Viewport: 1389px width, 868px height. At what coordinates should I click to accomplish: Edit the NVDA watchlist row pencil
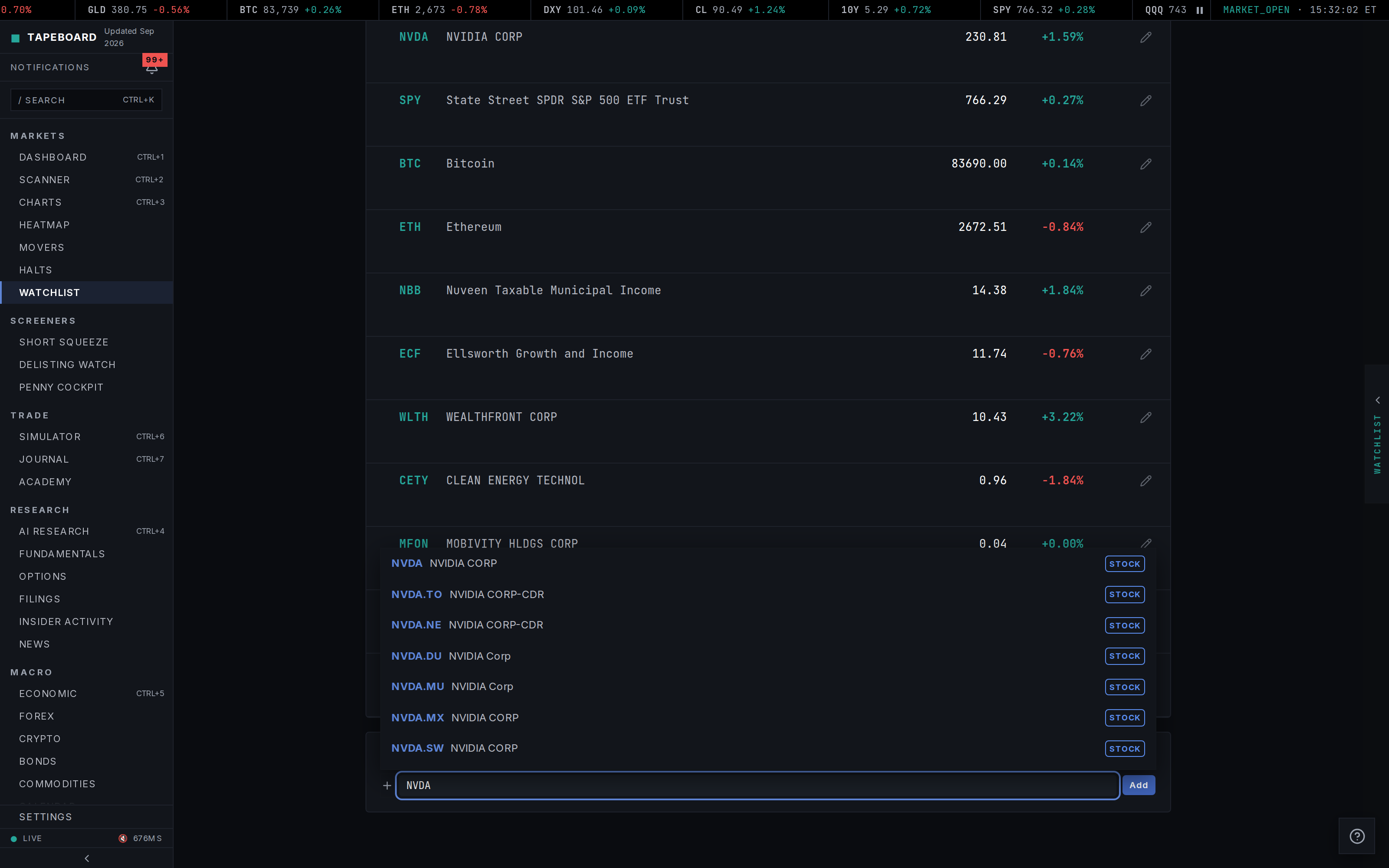click(1145, 37)
